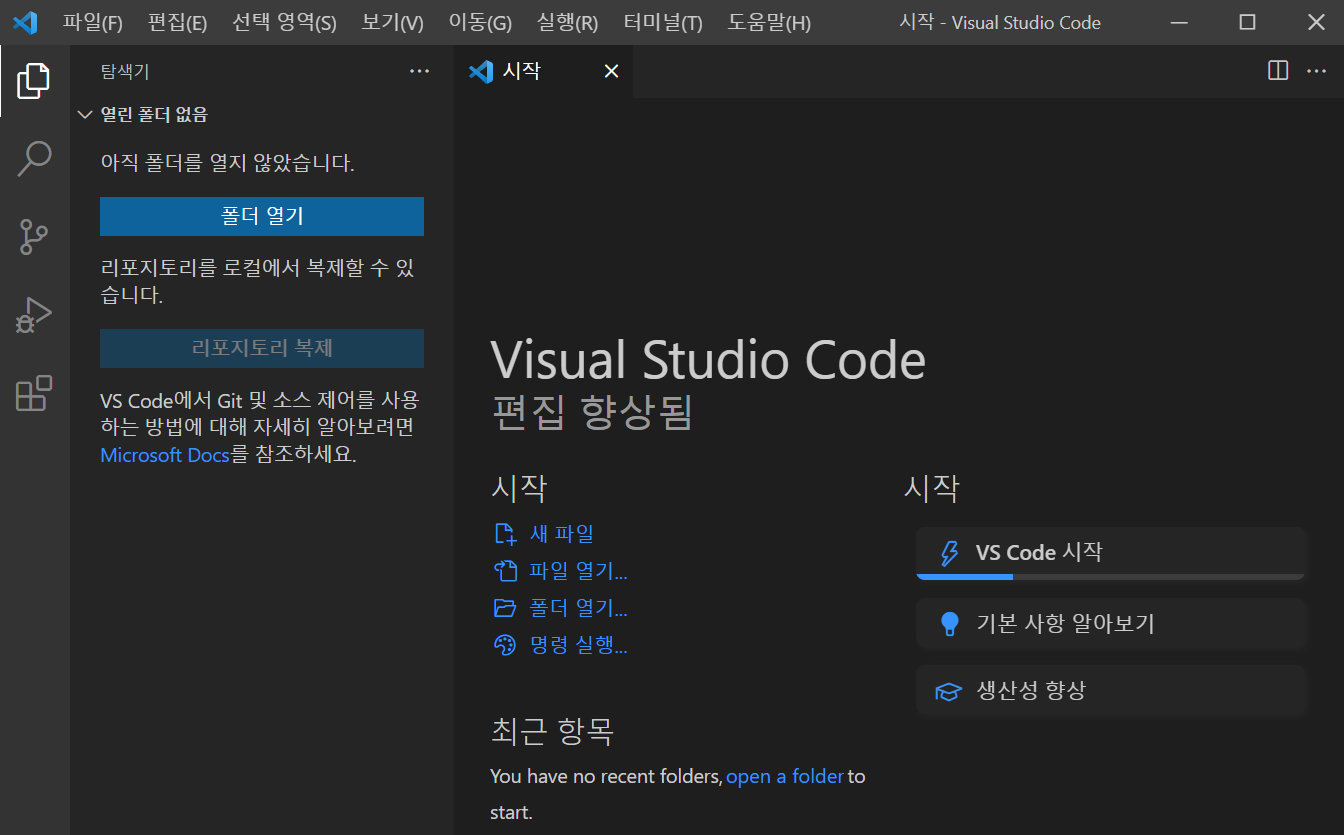1344x835 pixels.
Task: Split the editor to the right
Action: click(x=1278, y=71)
